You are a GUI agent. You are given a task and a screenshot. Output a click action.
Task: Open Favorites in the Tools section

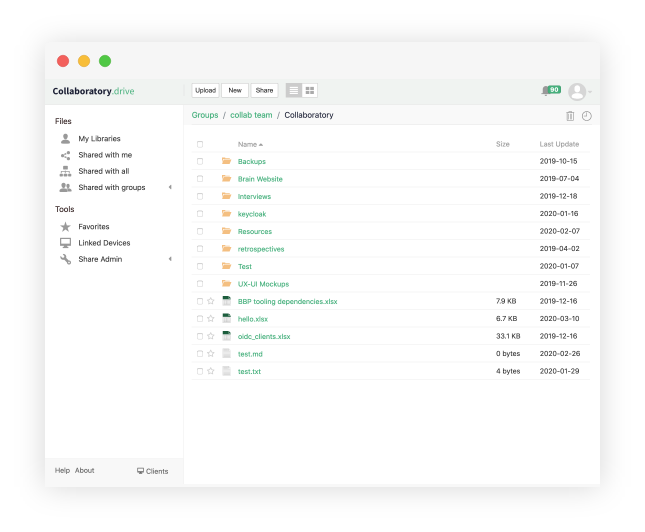pos(93,227)
